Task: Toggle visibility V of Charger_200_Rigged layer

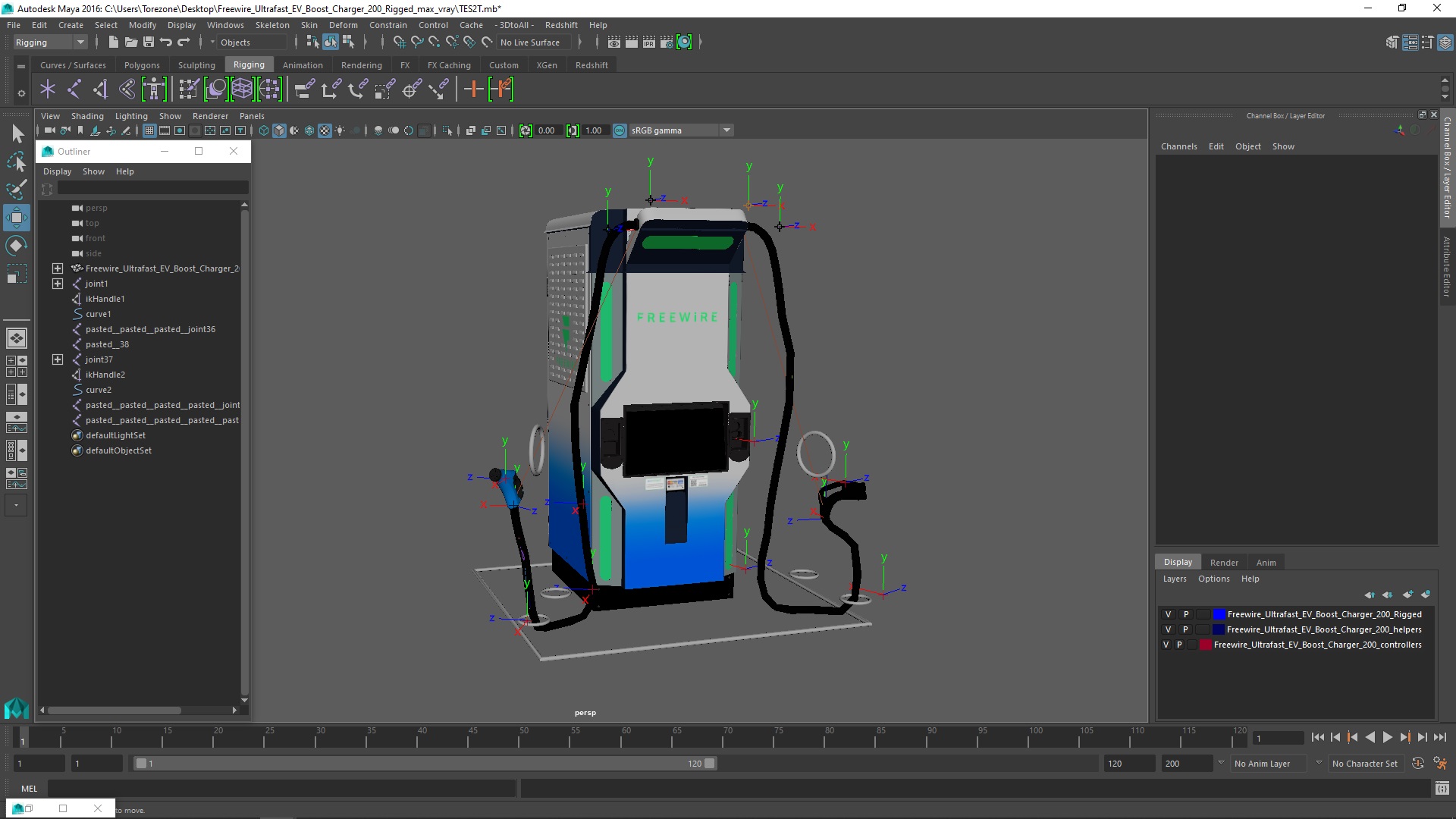Action: click(x=1168, y=614)
